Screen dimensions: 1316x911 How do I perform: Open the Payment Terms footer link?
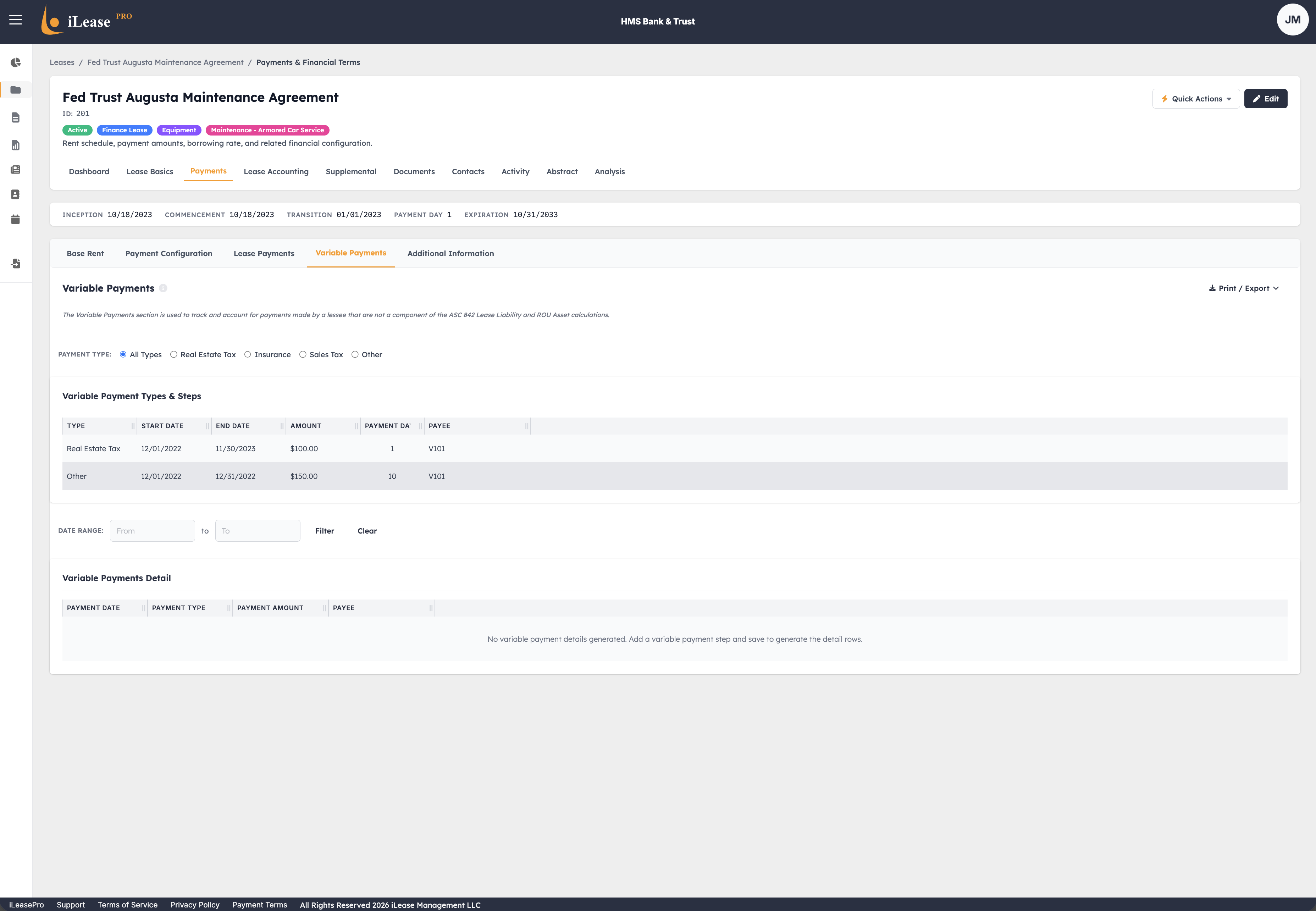coord(260,905)
